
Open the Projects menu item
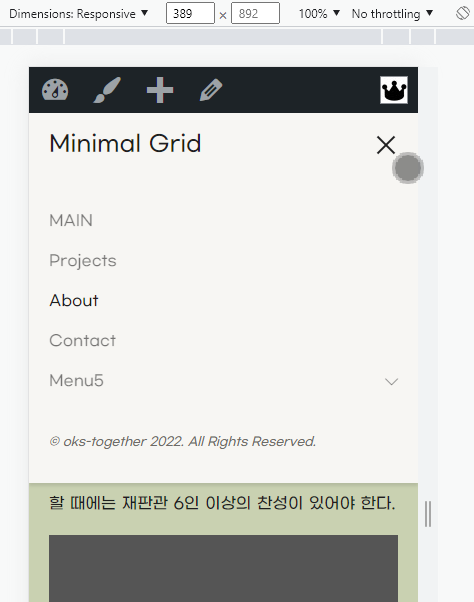[x=83, y=261]
